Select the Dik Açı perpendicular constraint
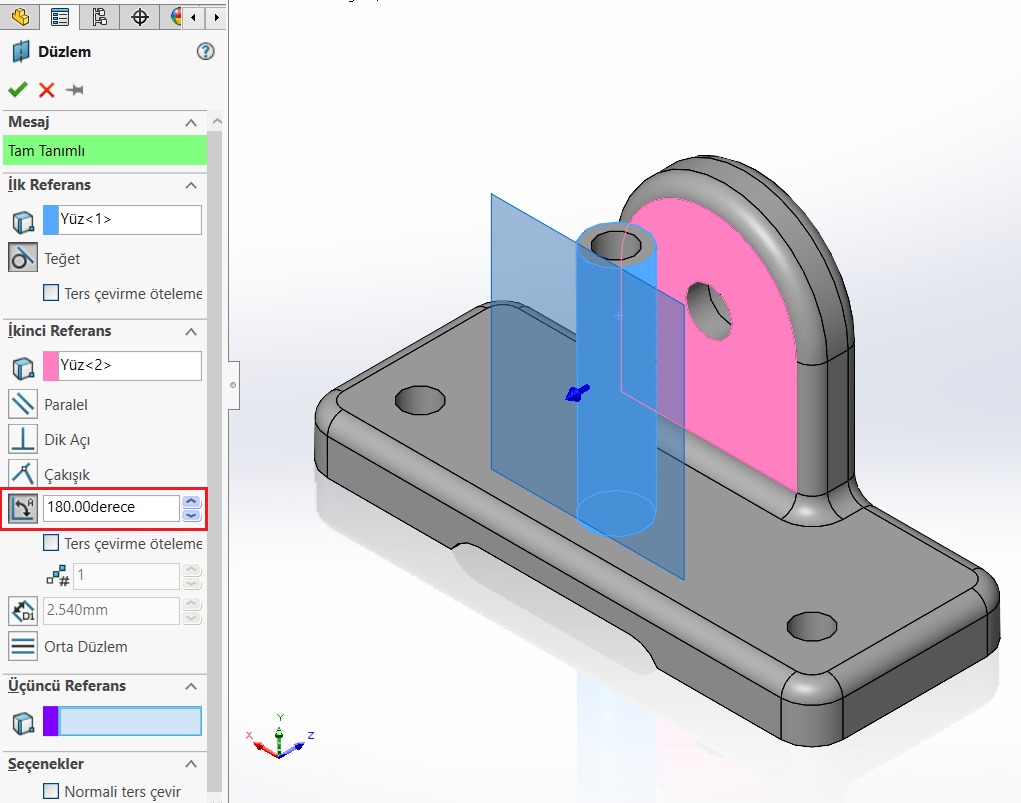 [x=23, y=439]
